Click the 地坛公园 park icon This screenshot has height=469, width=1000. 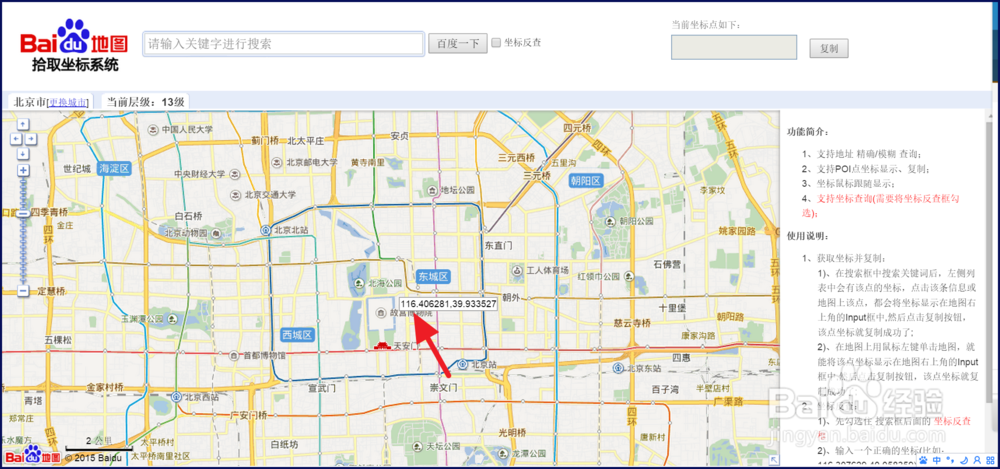tap(432, 190)
